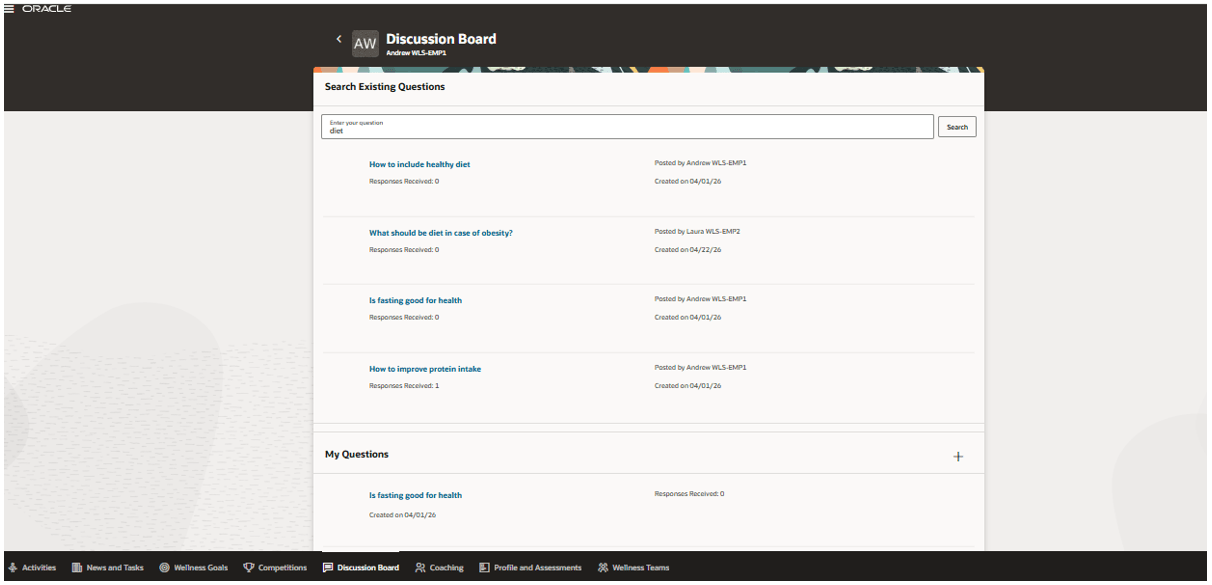Click the AW avatar badge
Image resolution: width=1212 pixels, height=585 pixels.
pos(365,43)
